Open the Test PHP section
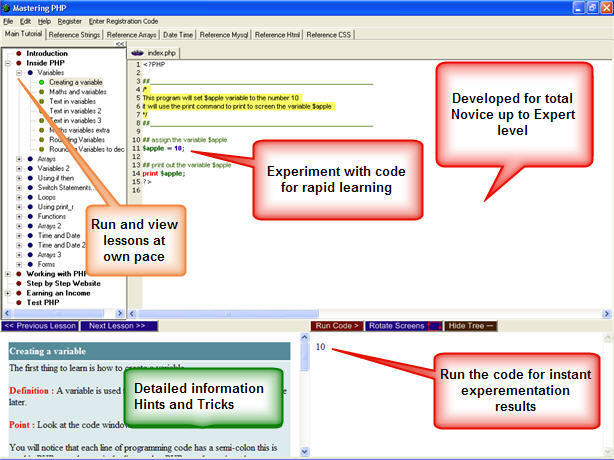Screen dimensions: 614x460 point(43,303)
